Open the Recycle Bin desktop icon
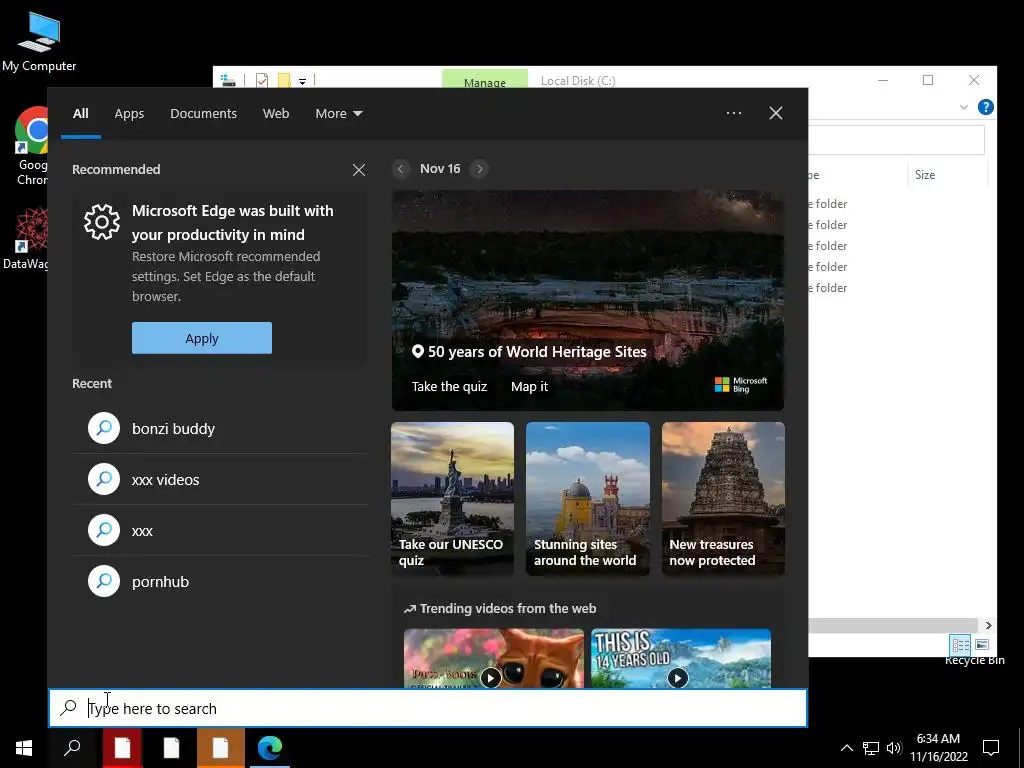This screenshot has width=1024, height=768. pos(974,660)
